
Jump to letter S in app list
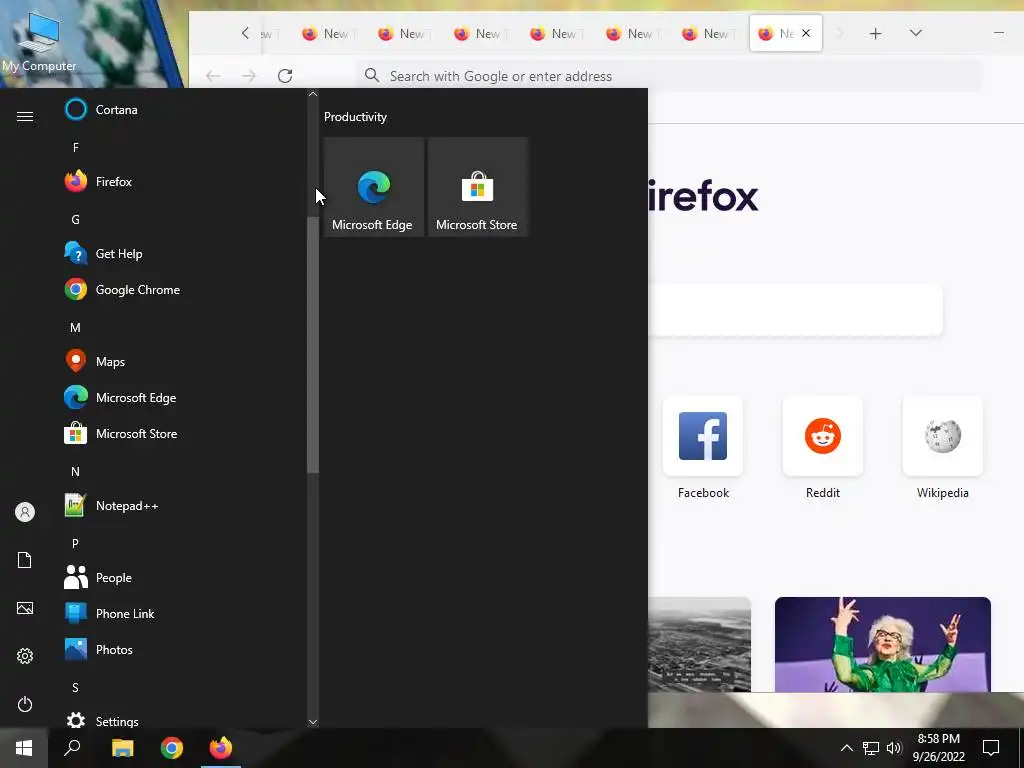point(76,688)
